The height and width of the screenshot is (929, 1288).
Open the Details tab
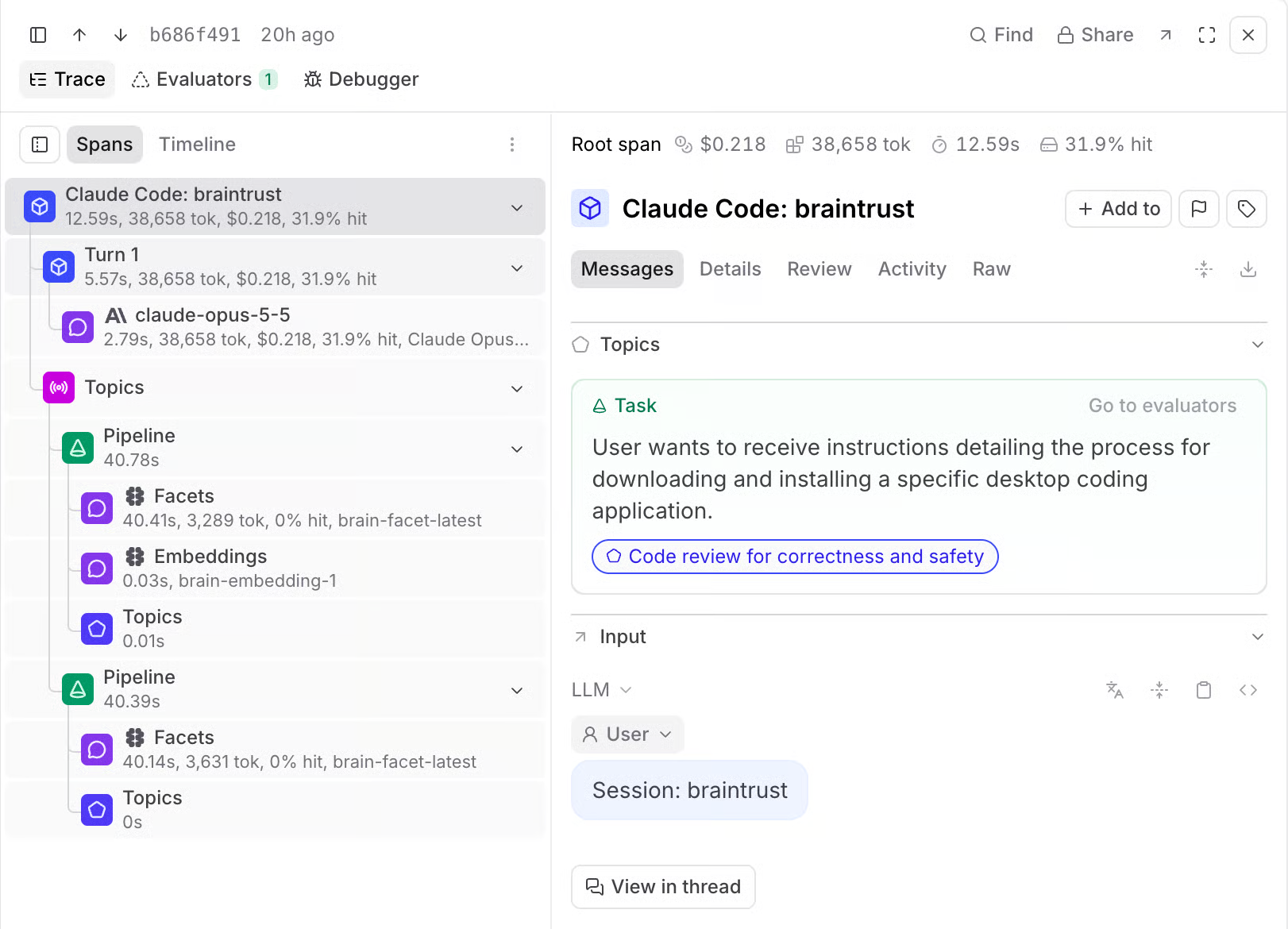click(x=730, y=269)
